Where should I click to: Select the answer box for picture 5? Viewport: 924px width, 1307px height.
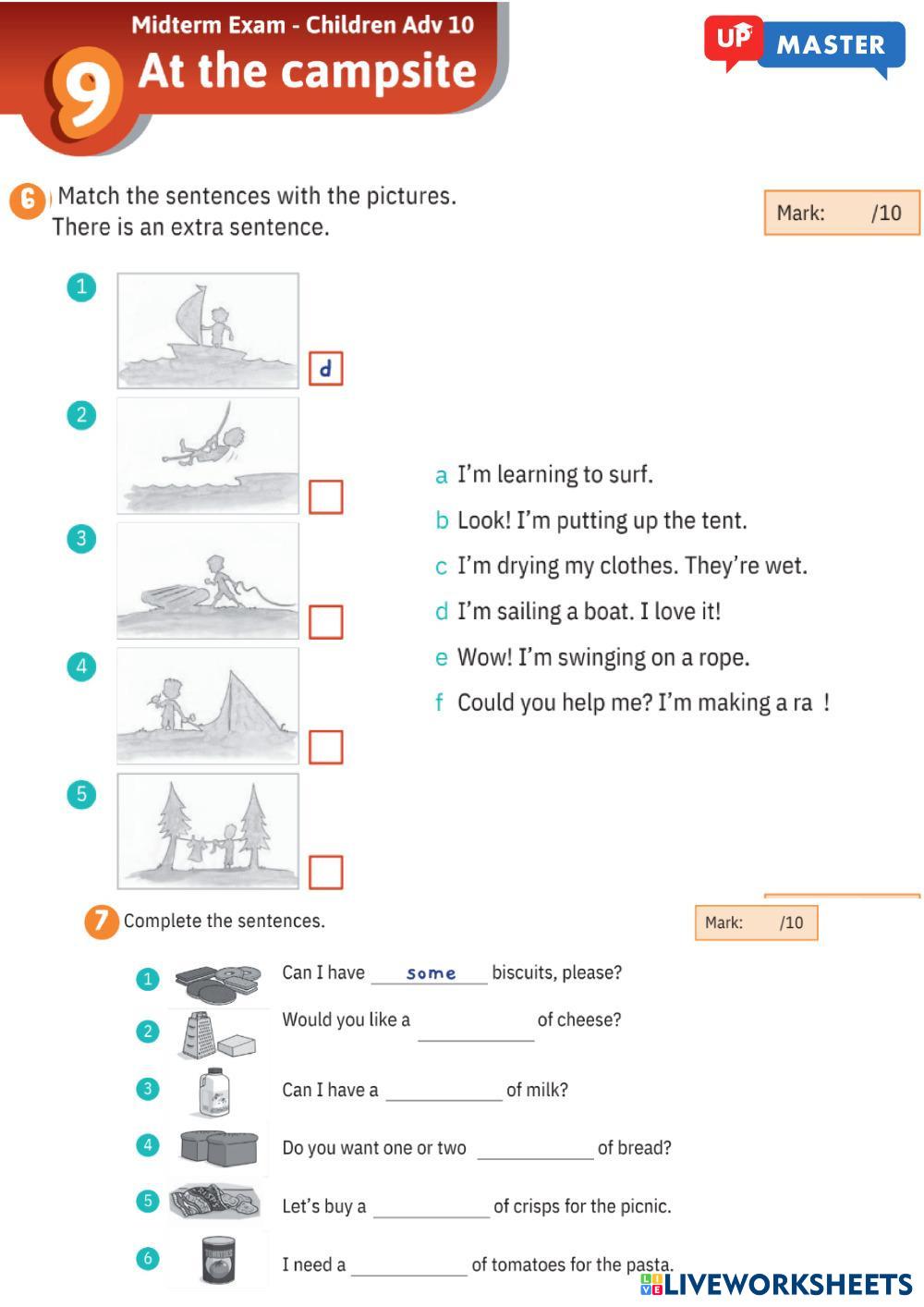(x=325, y=872)
